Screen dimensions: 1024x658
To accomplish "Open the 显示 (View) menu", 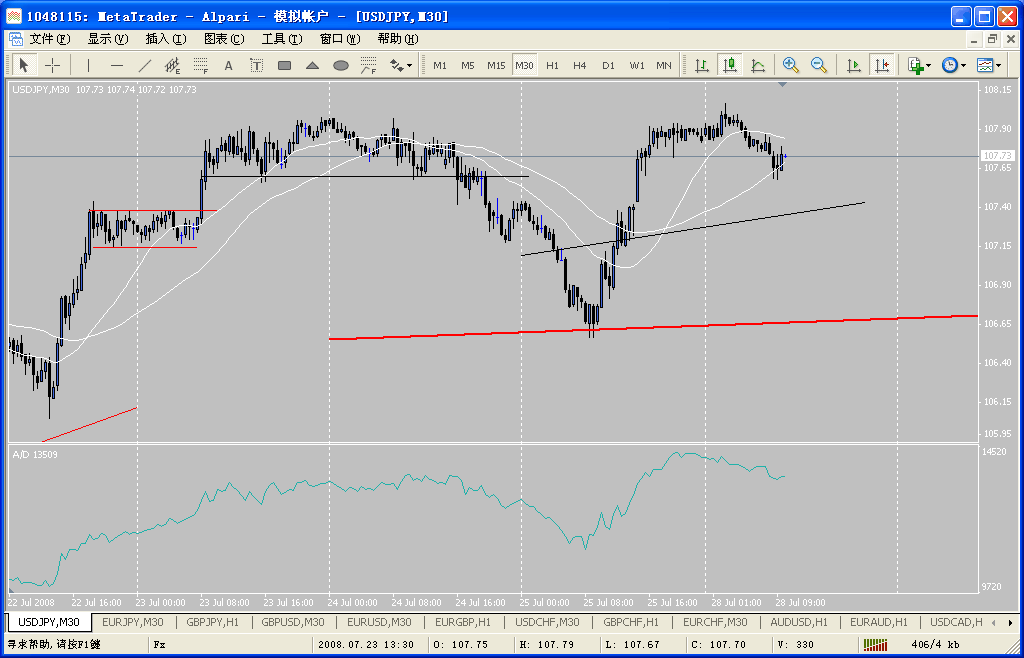I will 108,39.
